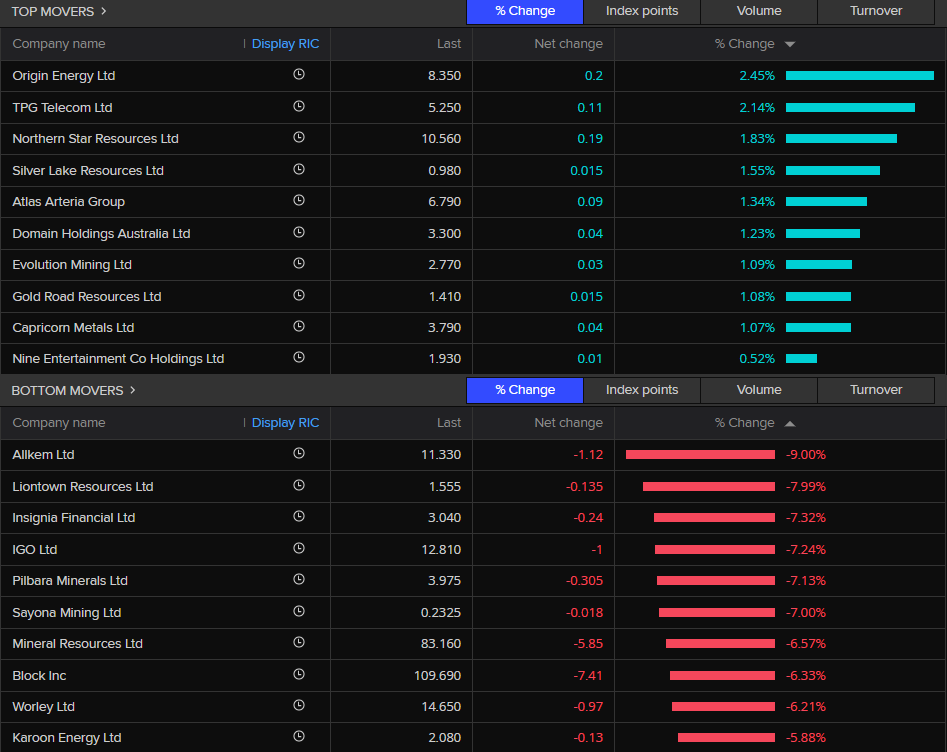Click clock icon in Capricorn Metals Ltd row
Screen dimensions: 947x752
pyautogui.click(x=299, y=326)
